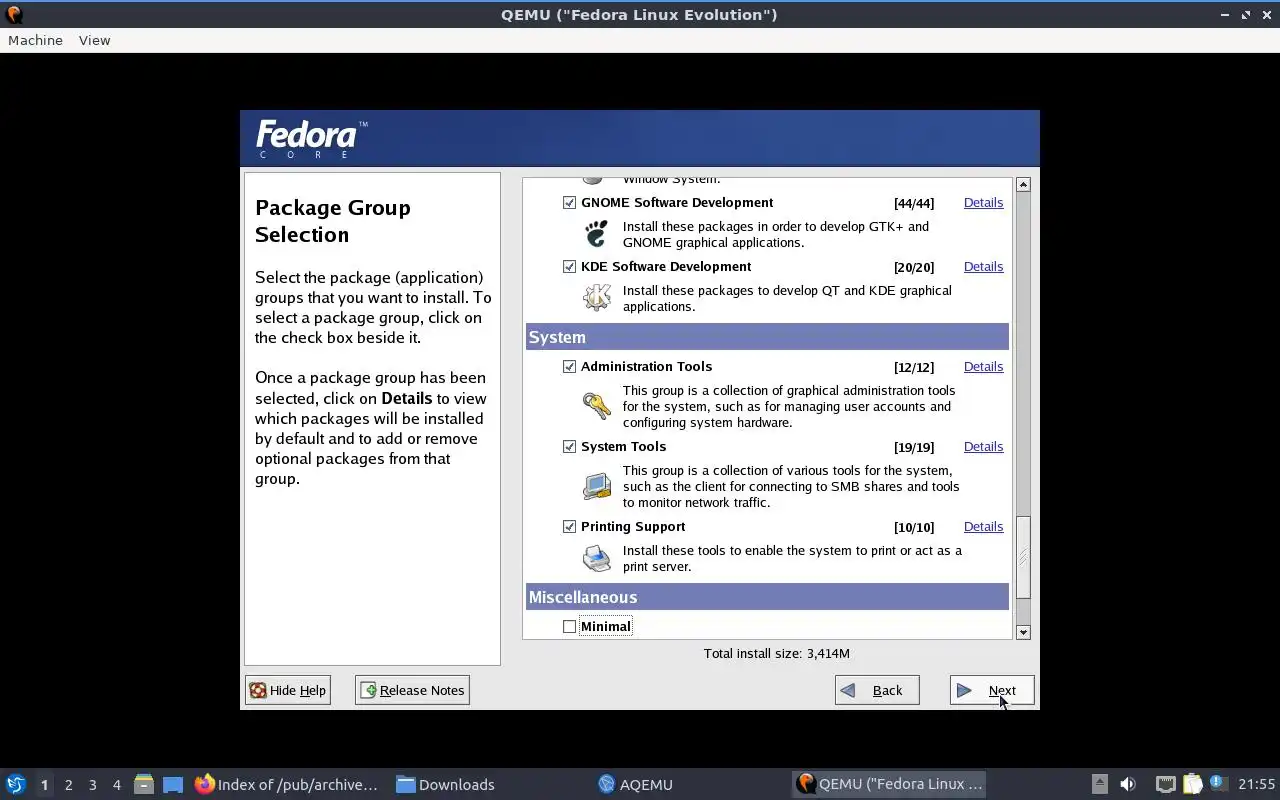Open Details for GNOME Software Development
Screen dimensions: 1280x800
983,202
